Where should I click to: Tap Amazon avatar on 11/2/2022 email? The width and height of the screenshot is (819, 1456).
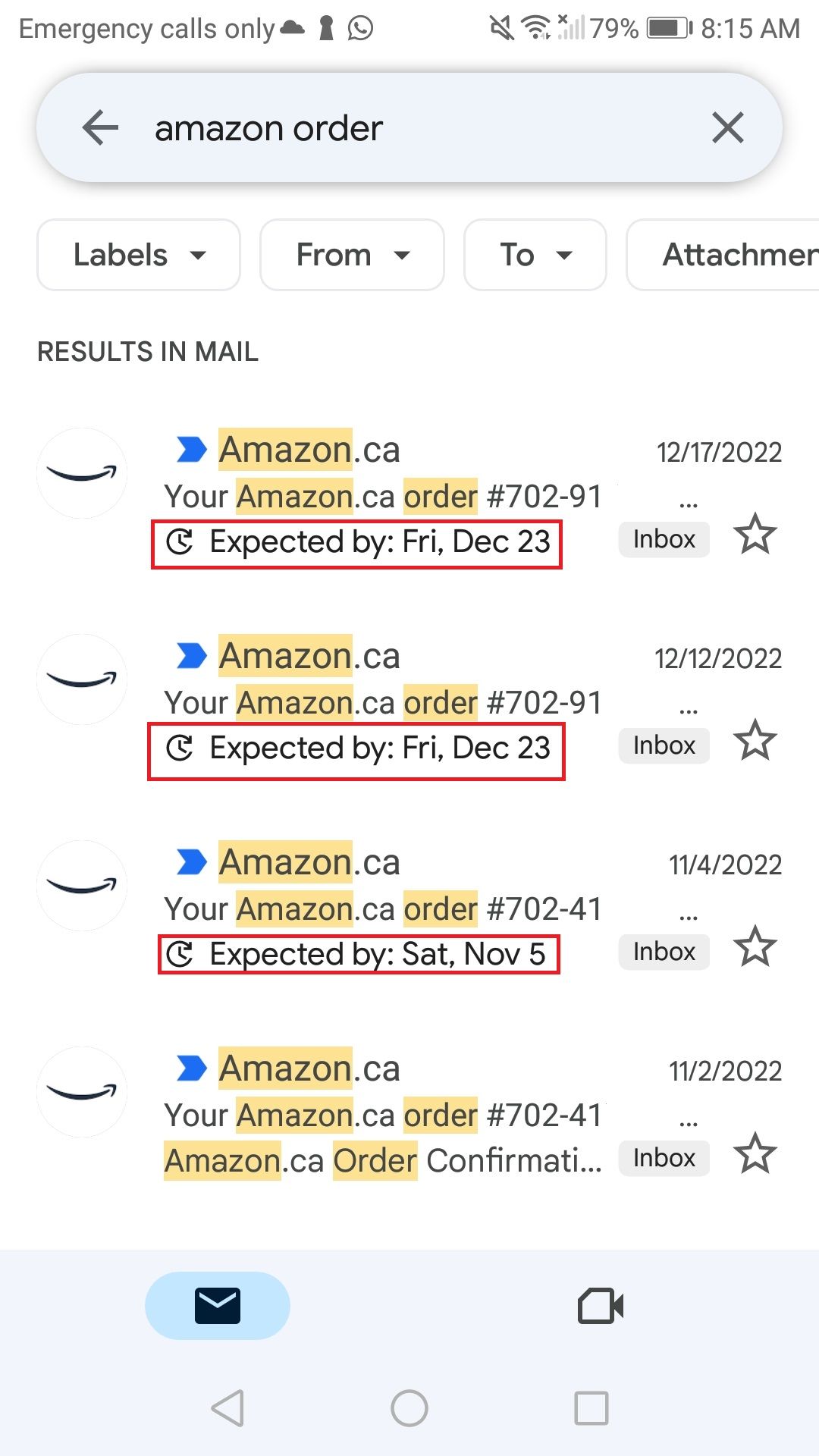82,1092
